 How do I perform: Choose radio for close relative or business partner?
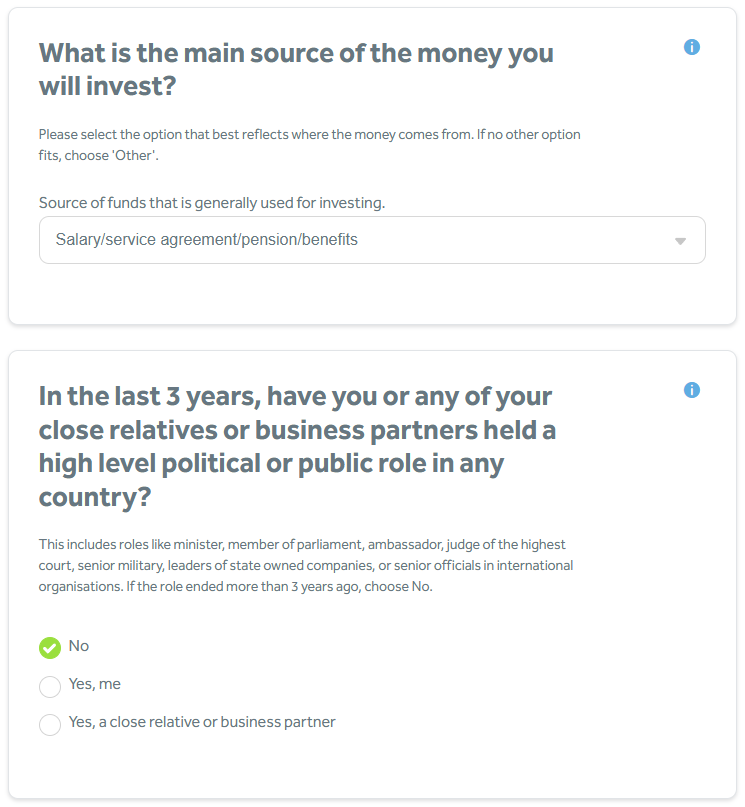point(50,725)
